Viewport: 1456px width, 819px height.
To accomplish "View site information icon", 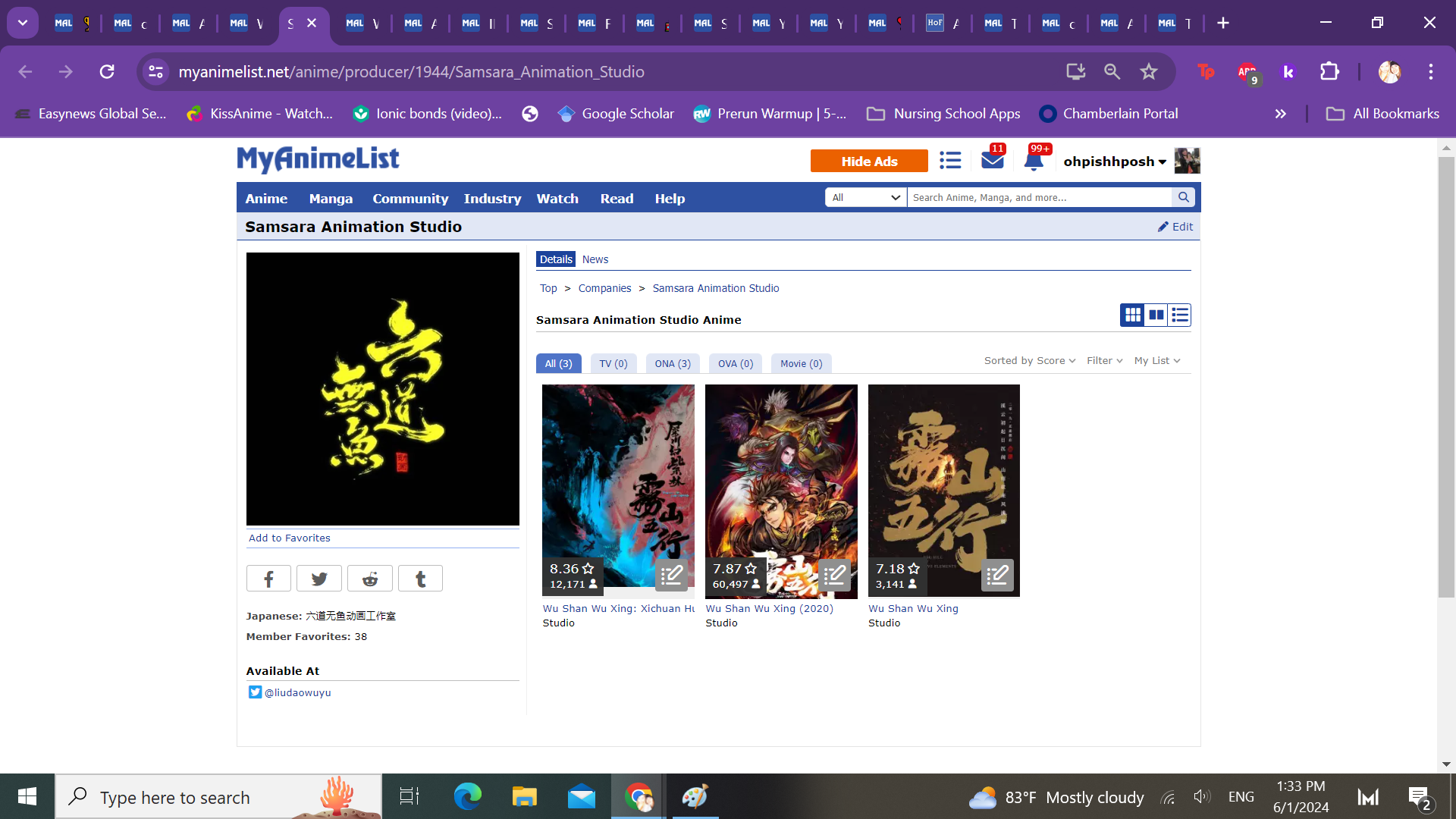I will point(155,71).
